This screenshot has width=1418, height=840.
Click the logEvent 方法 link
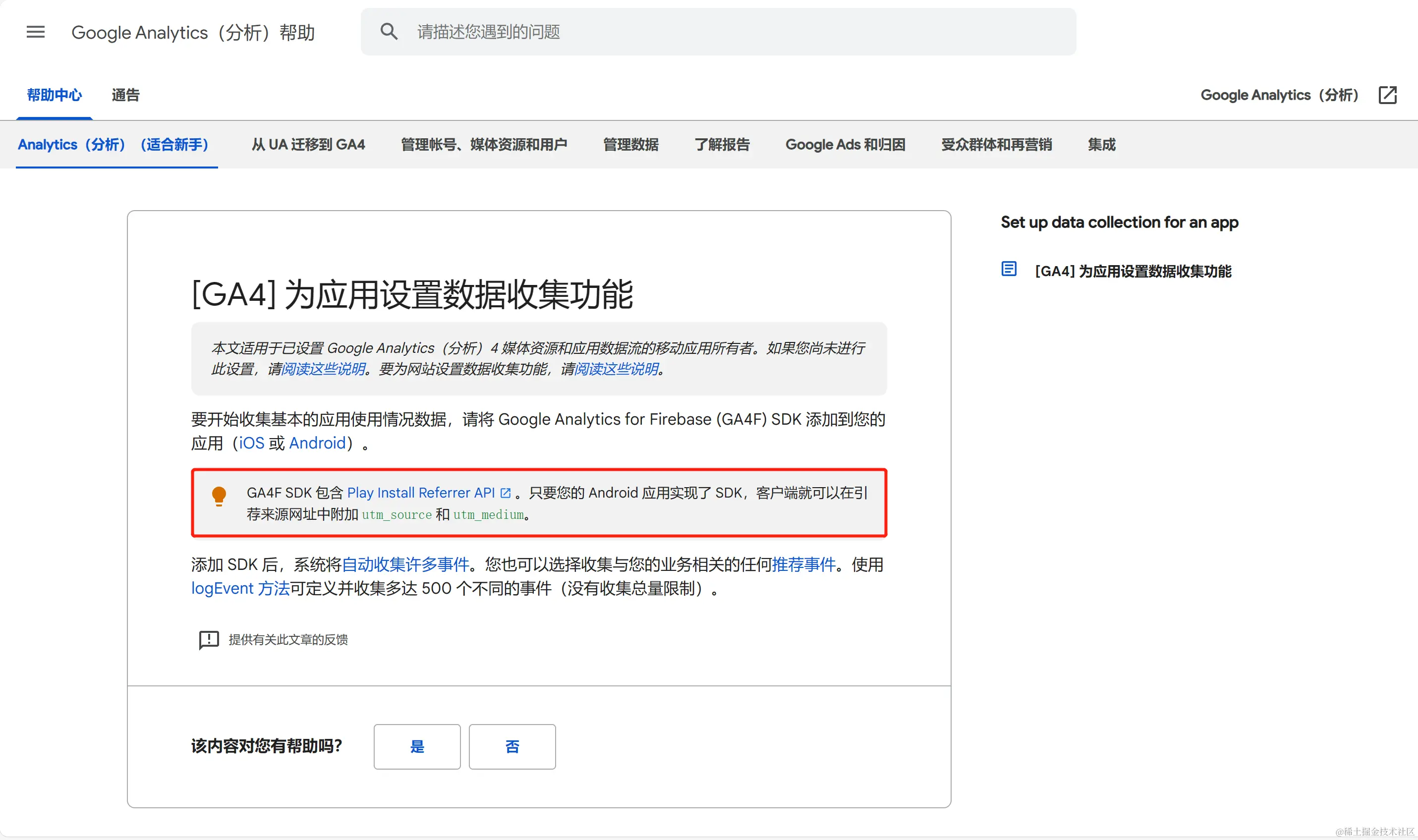240,589
